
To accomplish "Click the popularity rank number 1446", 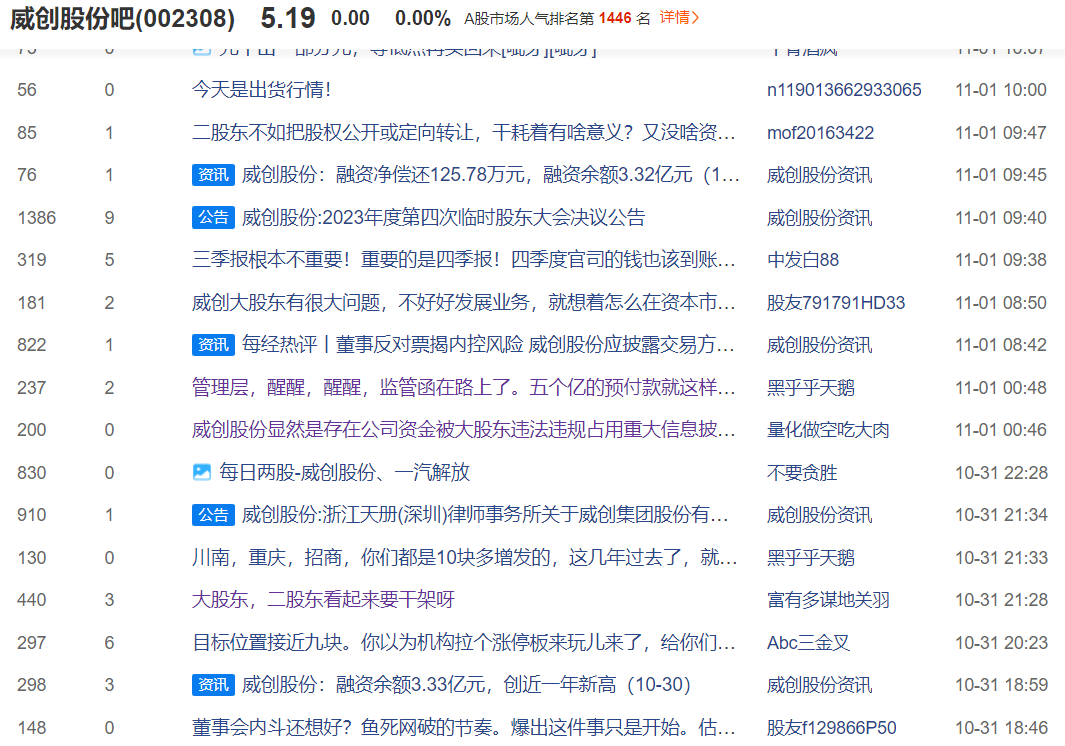I will pos(615,18).
